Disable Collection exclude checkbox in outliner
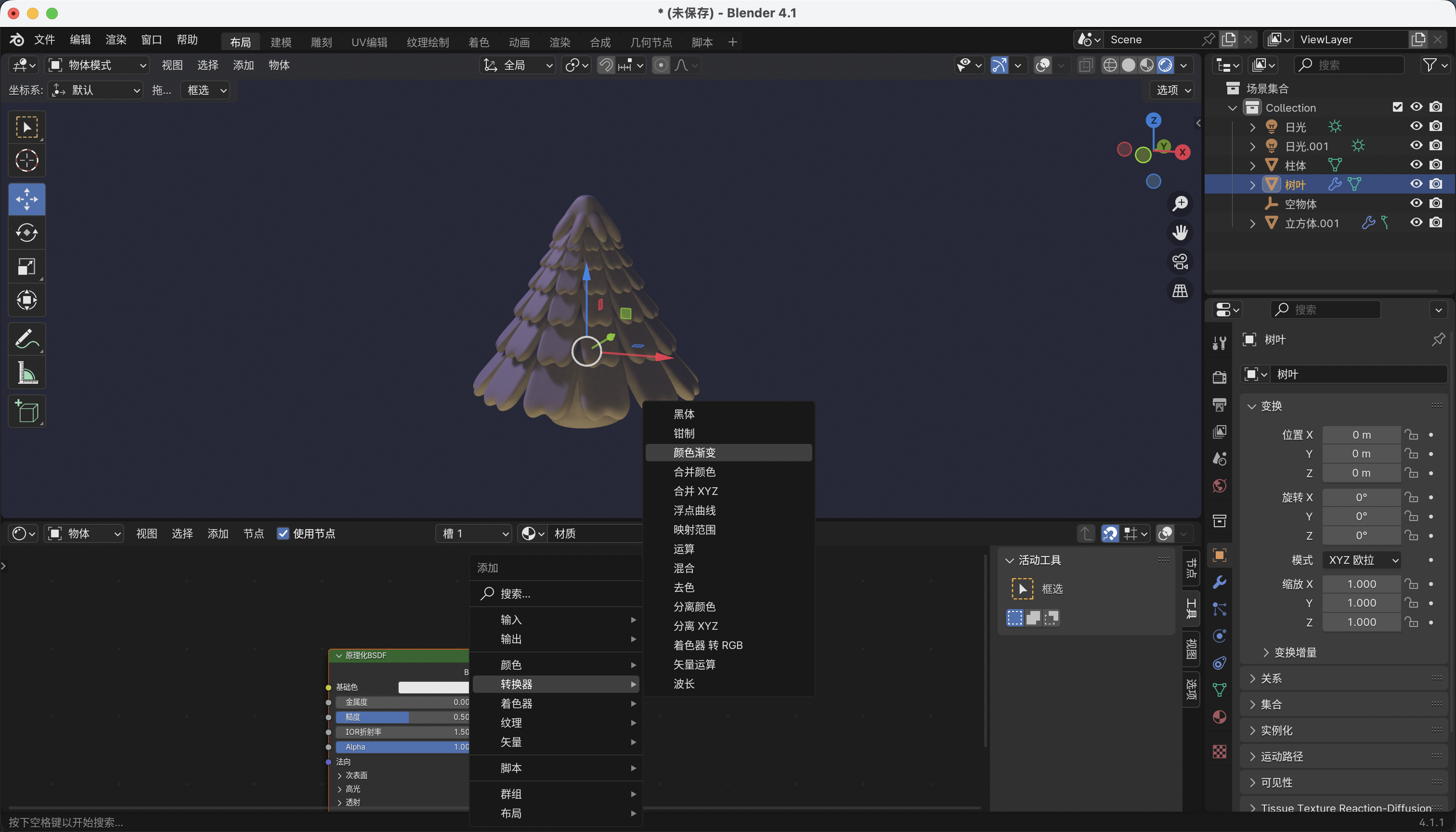The height and width of the screenshot is (832, 1456). point(1397,107)
